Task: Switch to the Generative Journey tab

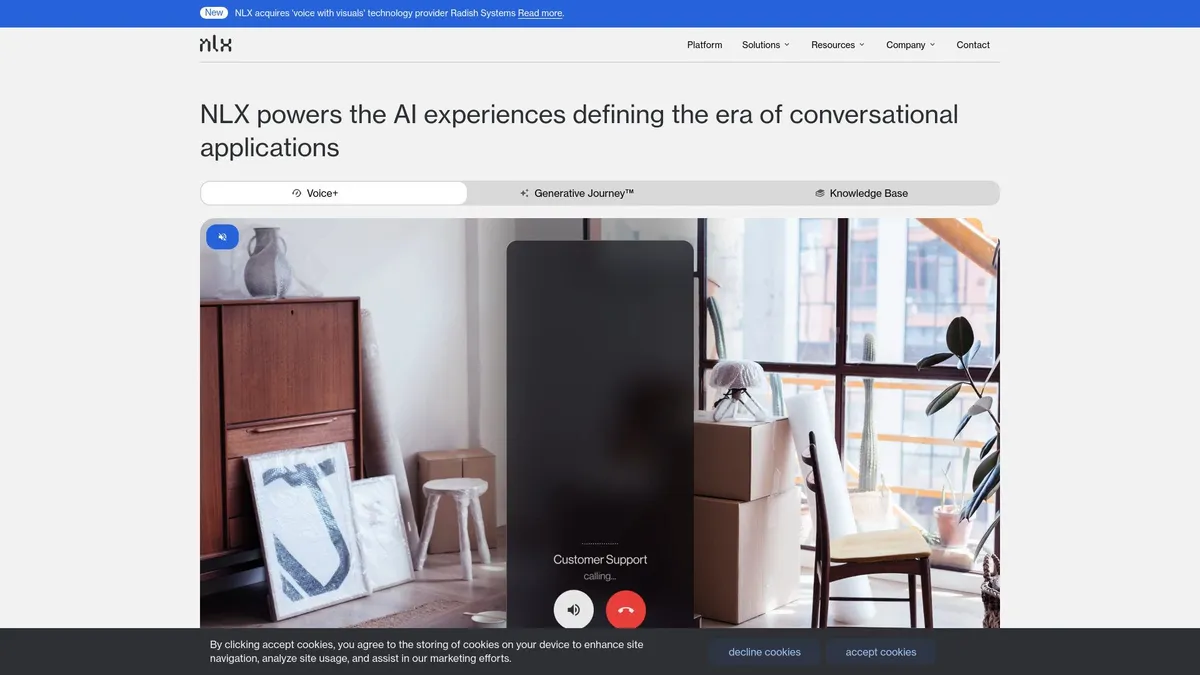Action: (x=583, y=193)
